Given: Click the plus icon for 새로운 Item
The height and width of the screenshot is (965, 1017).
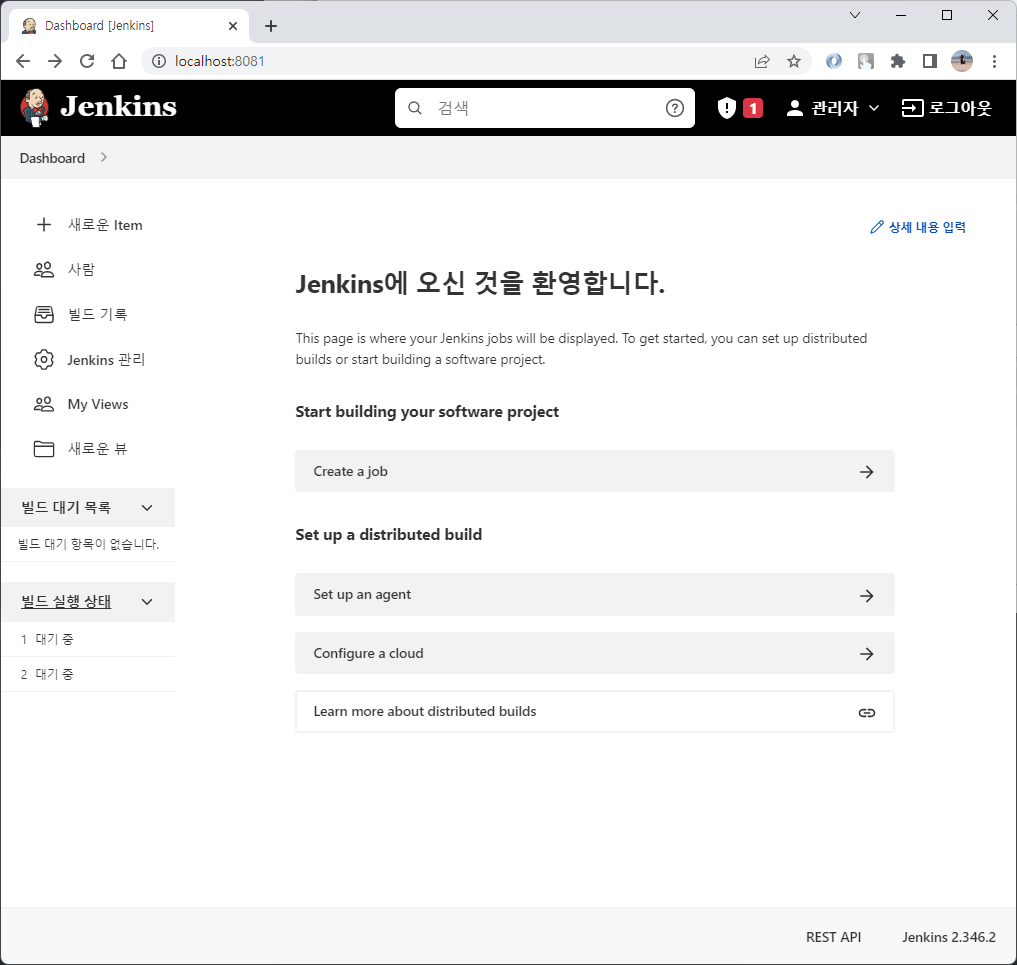Looking at the screenshot, I should click(x=43, y=224).
